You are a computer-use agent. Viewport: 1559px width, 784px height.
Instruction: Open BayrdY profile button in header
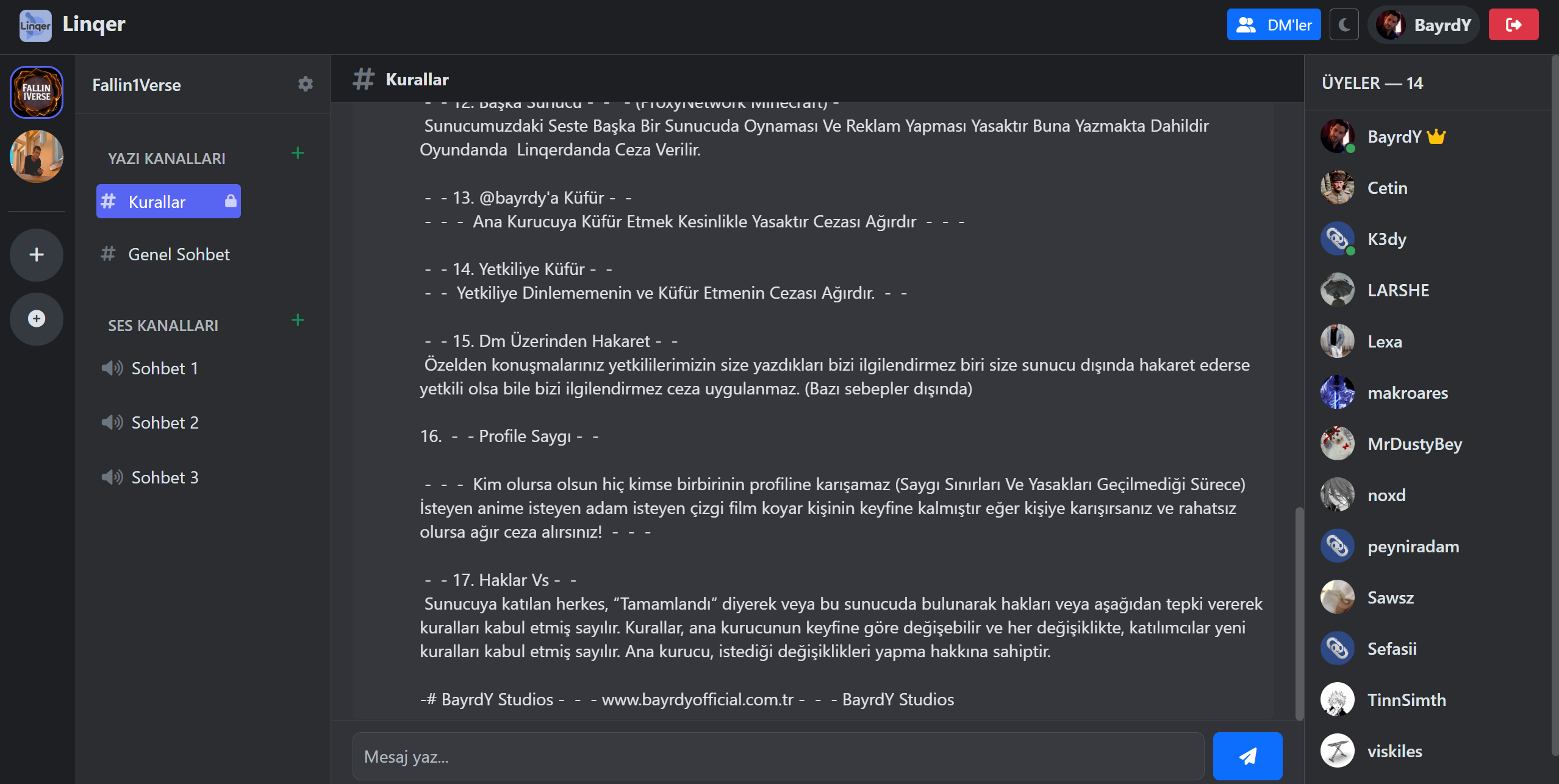1424,25
